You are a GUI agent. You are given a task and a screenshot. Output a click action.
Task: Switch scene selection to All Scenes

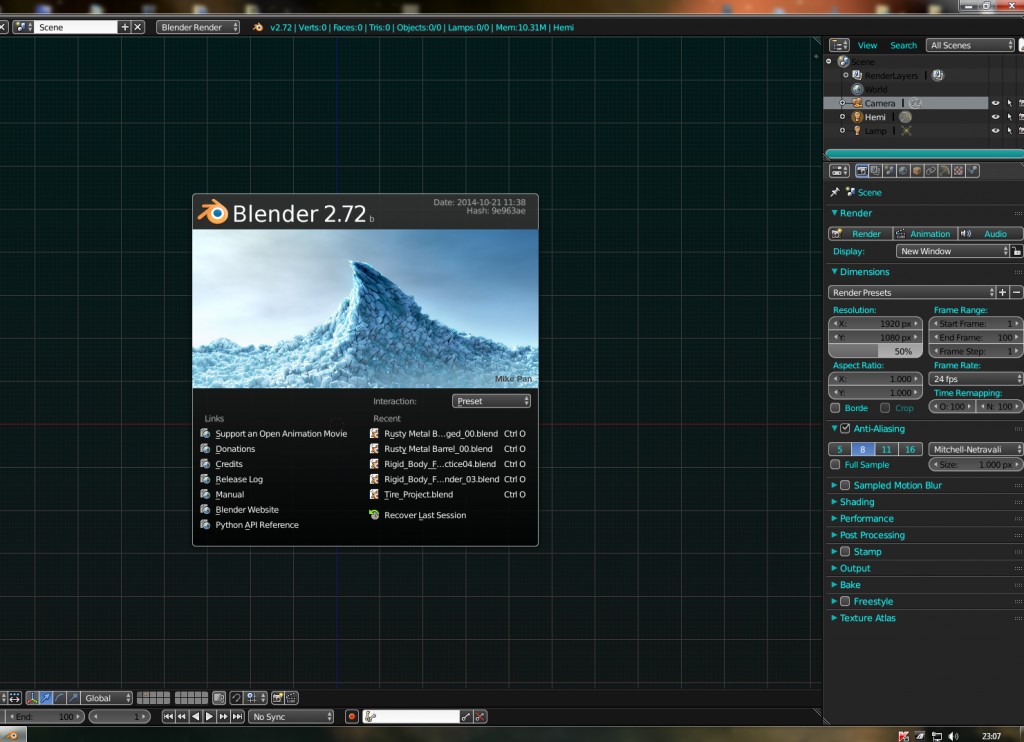coord(968,44)
